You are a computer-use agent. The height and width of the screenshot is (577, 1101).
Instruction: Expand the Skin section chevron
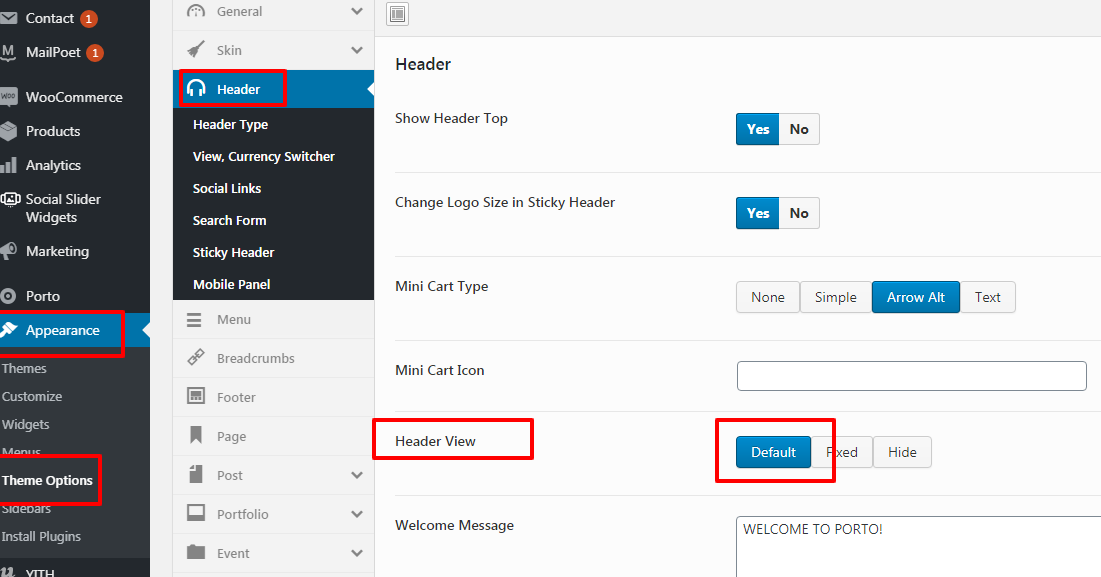tap(357, 50)
